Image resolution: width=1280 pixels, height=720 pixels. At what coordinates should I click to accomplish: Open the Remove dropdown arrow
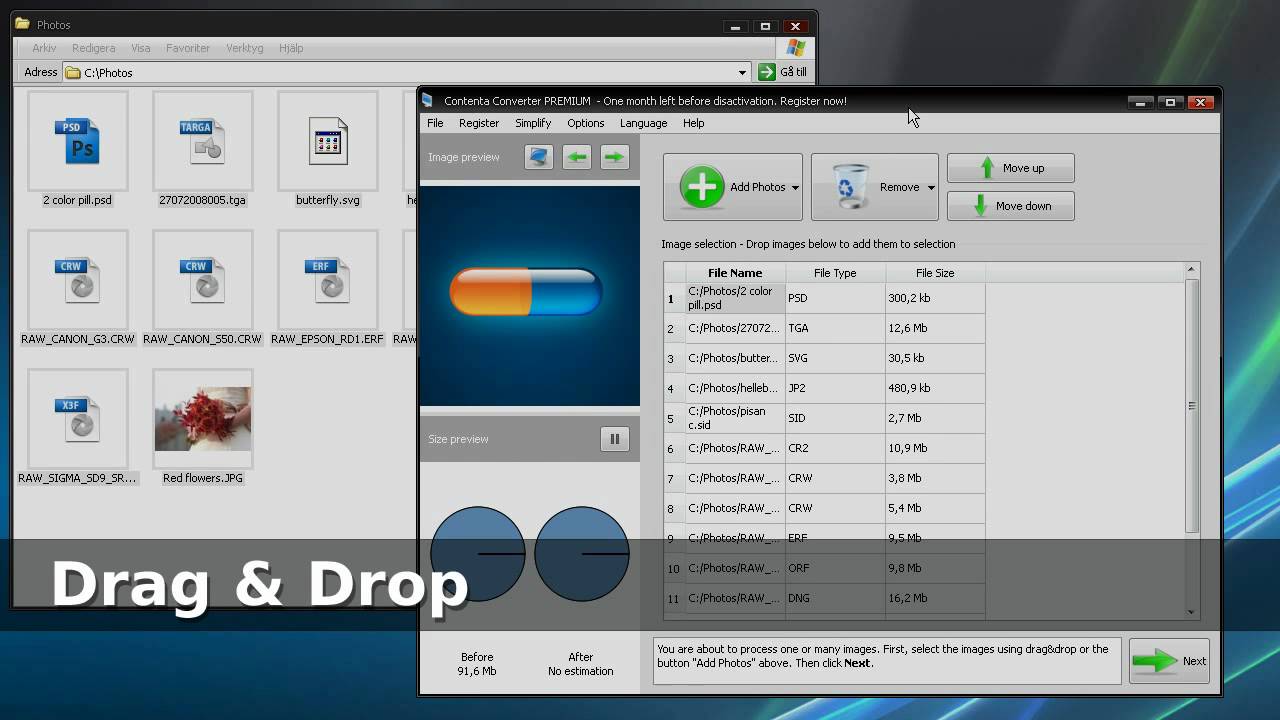(x=930, y=188)
